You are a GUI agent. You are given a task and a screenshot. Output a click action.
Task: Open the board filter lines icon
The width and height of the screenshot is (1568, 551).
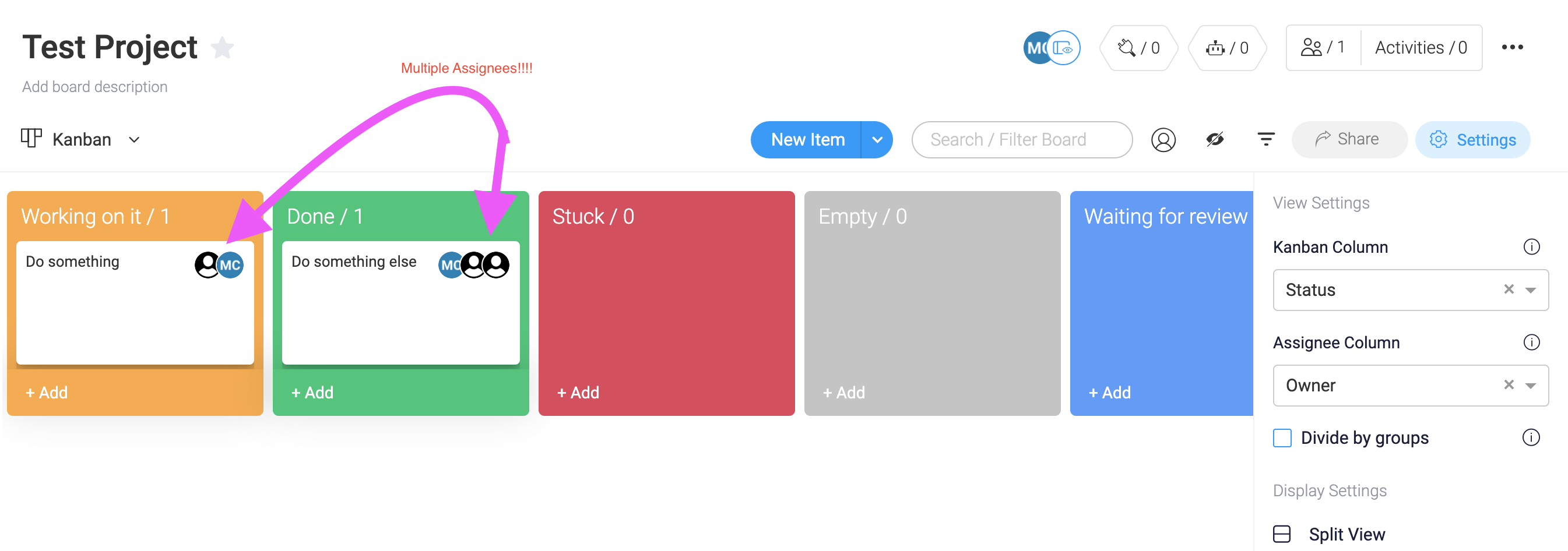pyautogui.click(x=1266, y=140)
